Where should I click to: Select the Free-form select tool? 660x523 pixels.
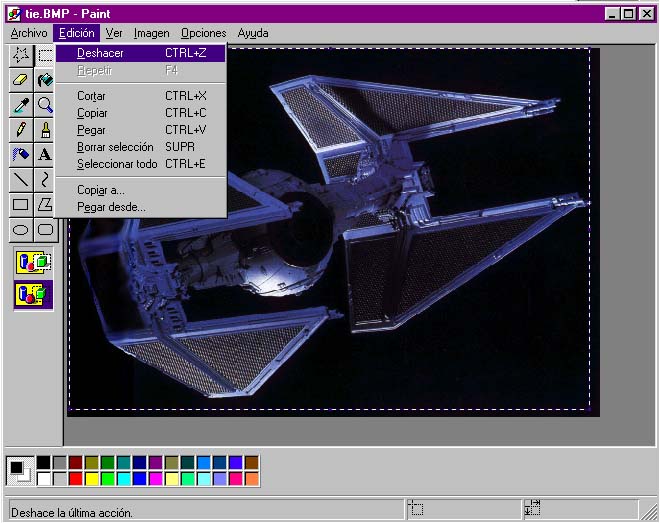(21, 55)
